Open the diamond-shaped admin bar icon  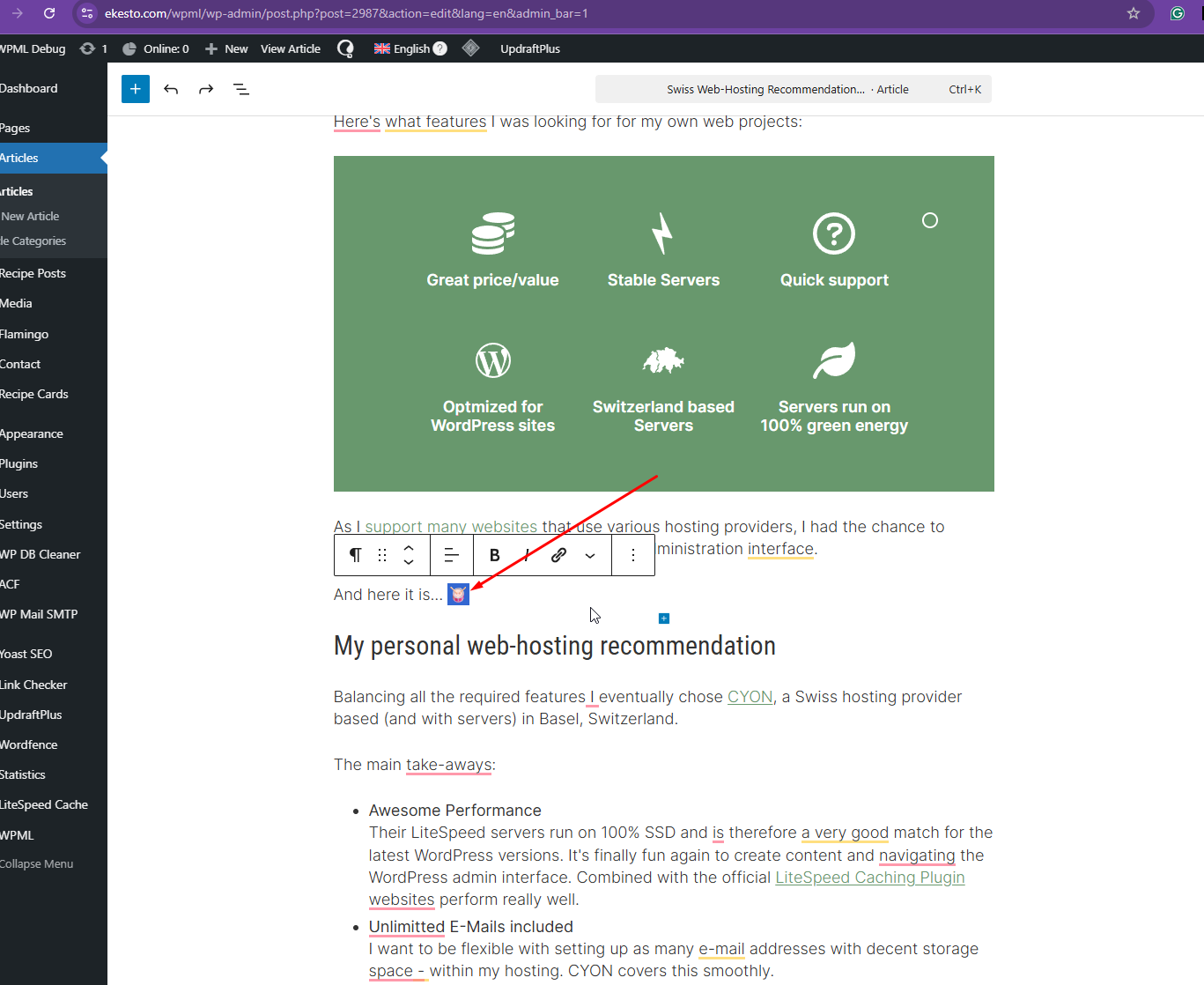coord(471,48)
